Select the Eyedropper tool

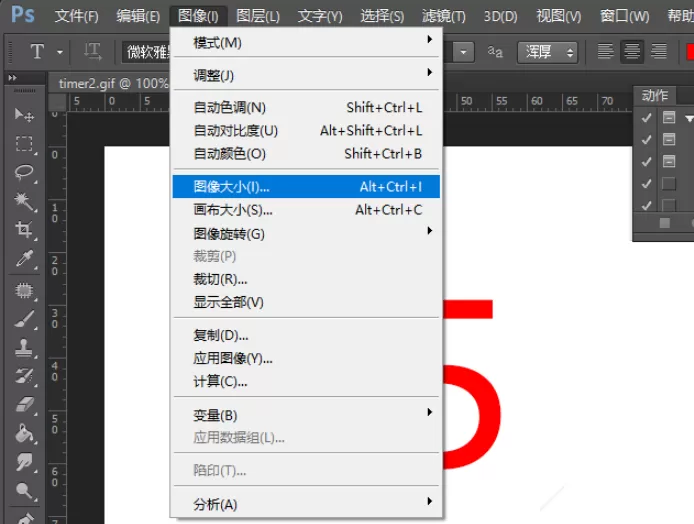coord(24,258)
